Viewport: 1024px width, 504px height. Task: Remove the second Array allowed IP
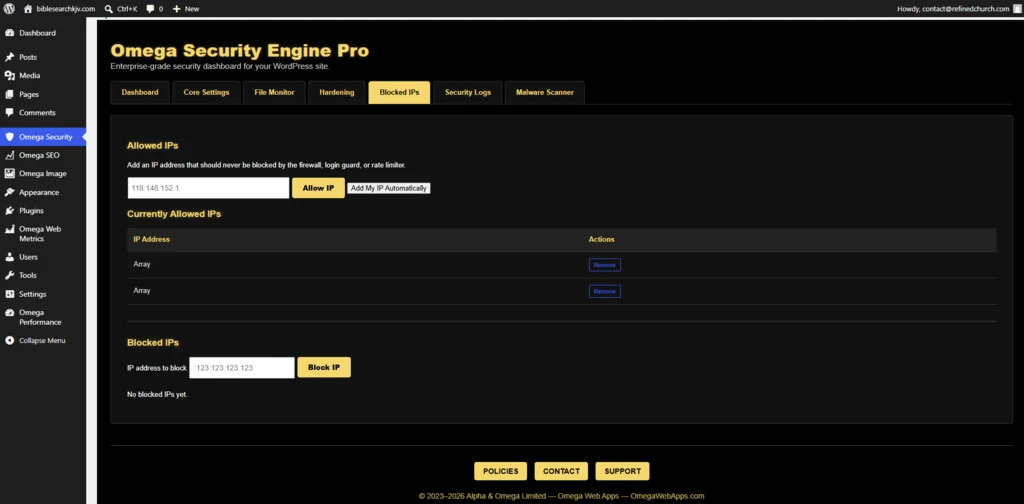605,291
